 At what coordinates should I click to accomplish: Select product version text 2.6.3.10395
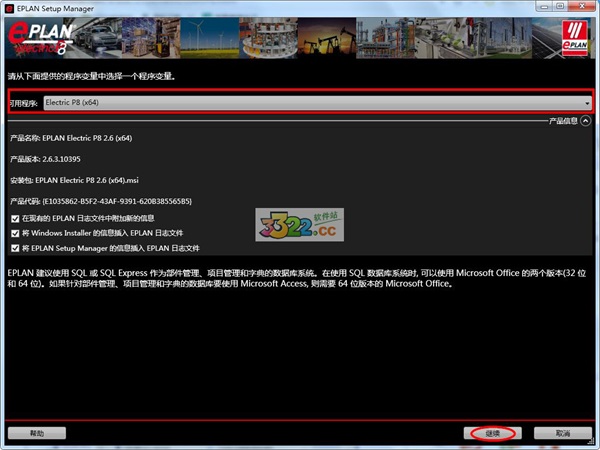pos(61,159)
